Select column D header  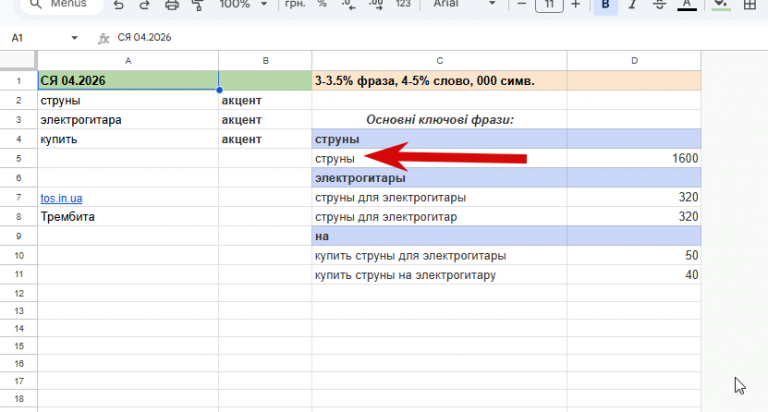[x=634, y=61]
